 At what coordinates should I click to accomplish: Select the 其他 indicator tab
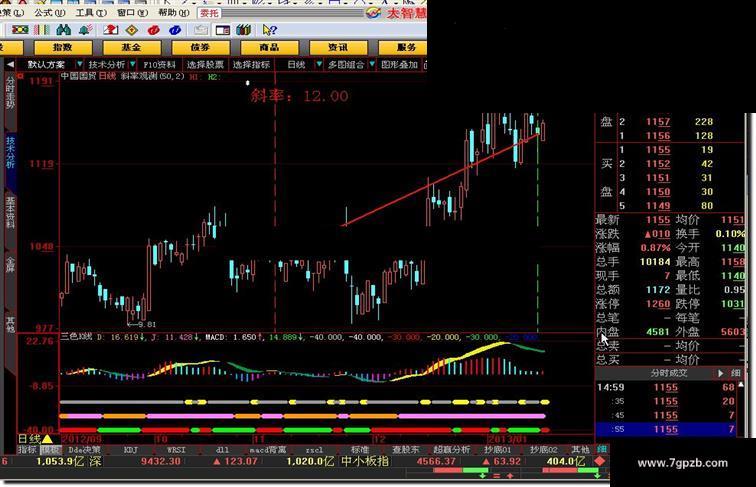[580, 449]
